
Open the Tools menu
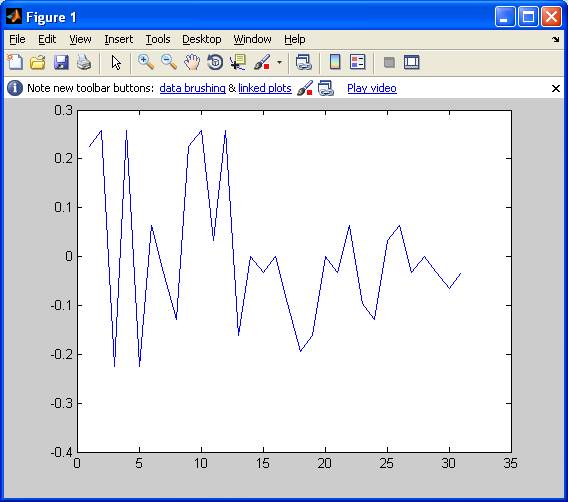(x=158, y=39)
